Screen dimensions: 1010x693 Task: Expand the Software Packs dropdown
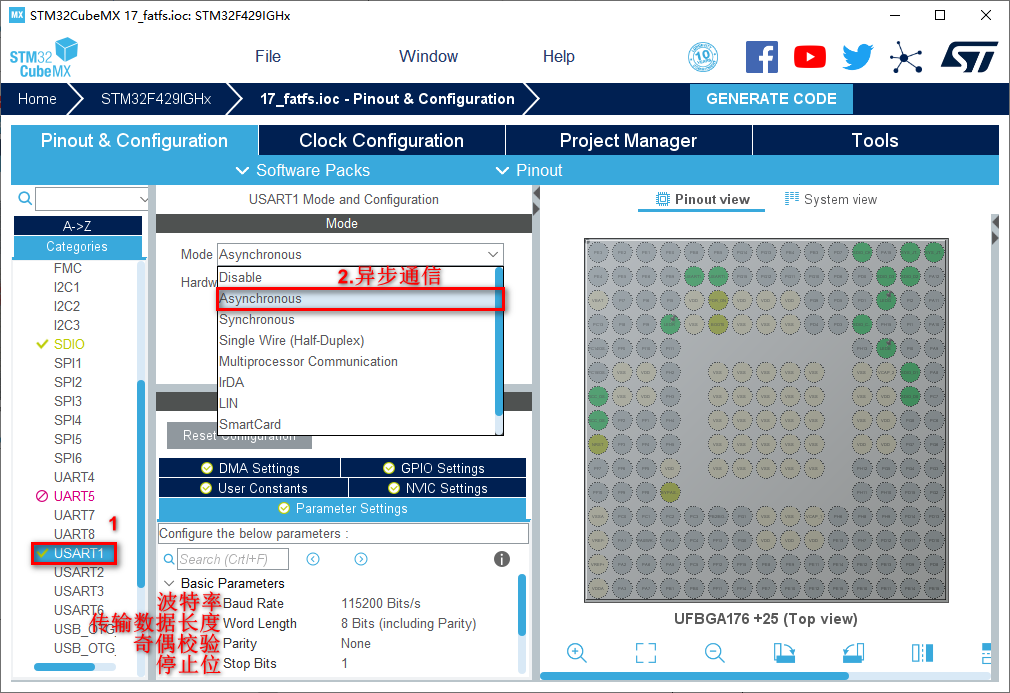pyautogui.click(x=302, y=170)
